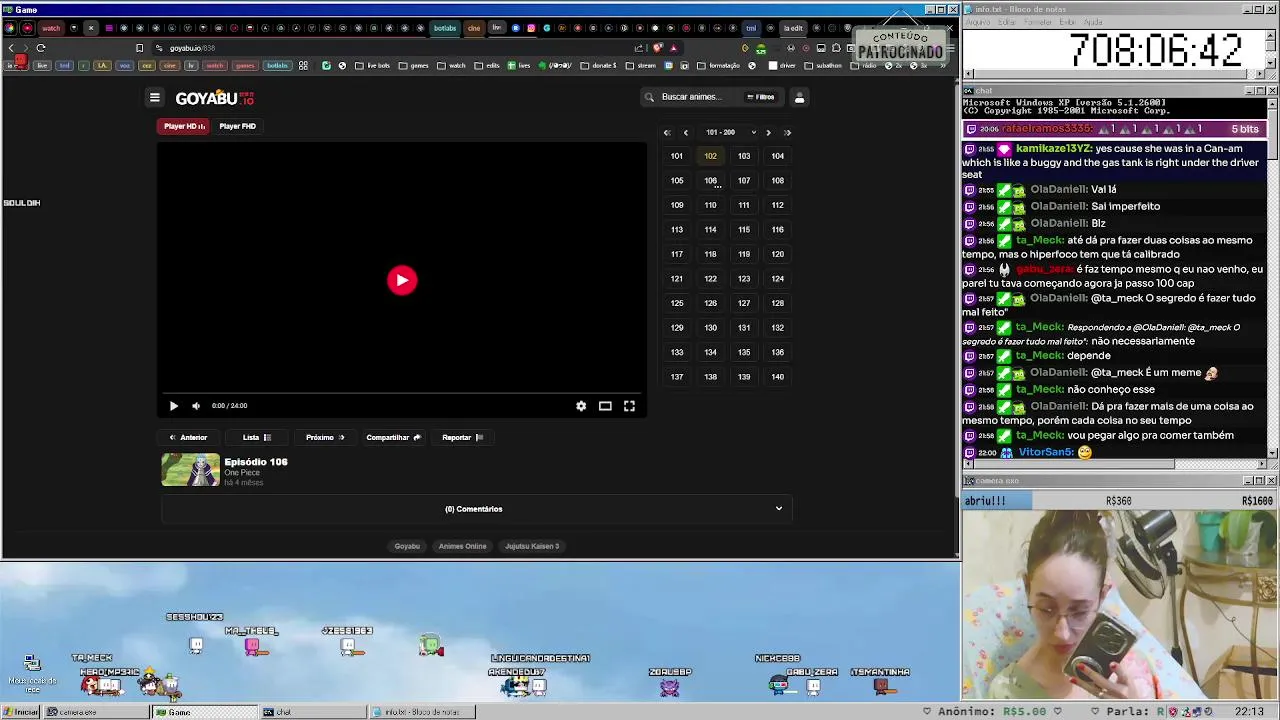
Task: Select episode 112
Action: point(777,205)
